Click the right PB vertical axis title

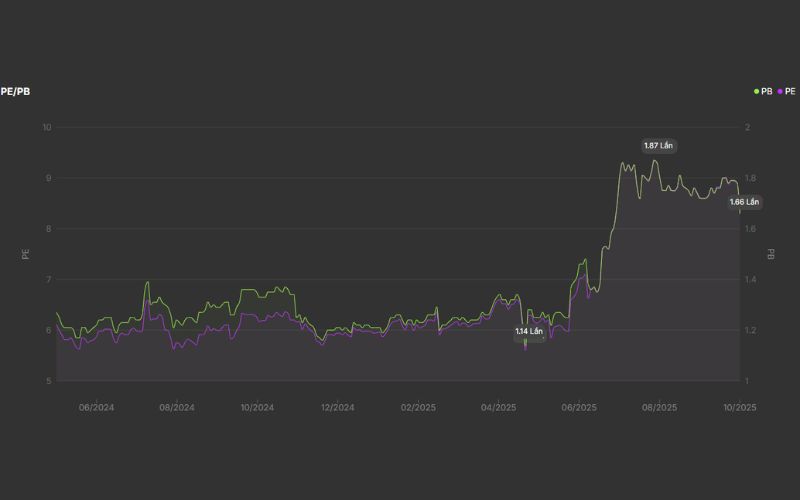point(771,254)
